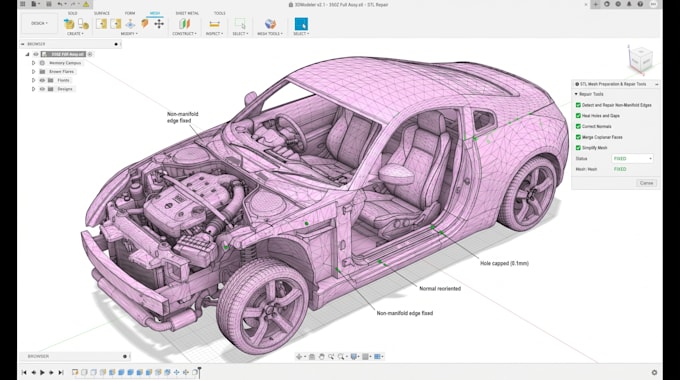Click the Close button in repair panel
This screenshot has height=380, width=680.
646,183
